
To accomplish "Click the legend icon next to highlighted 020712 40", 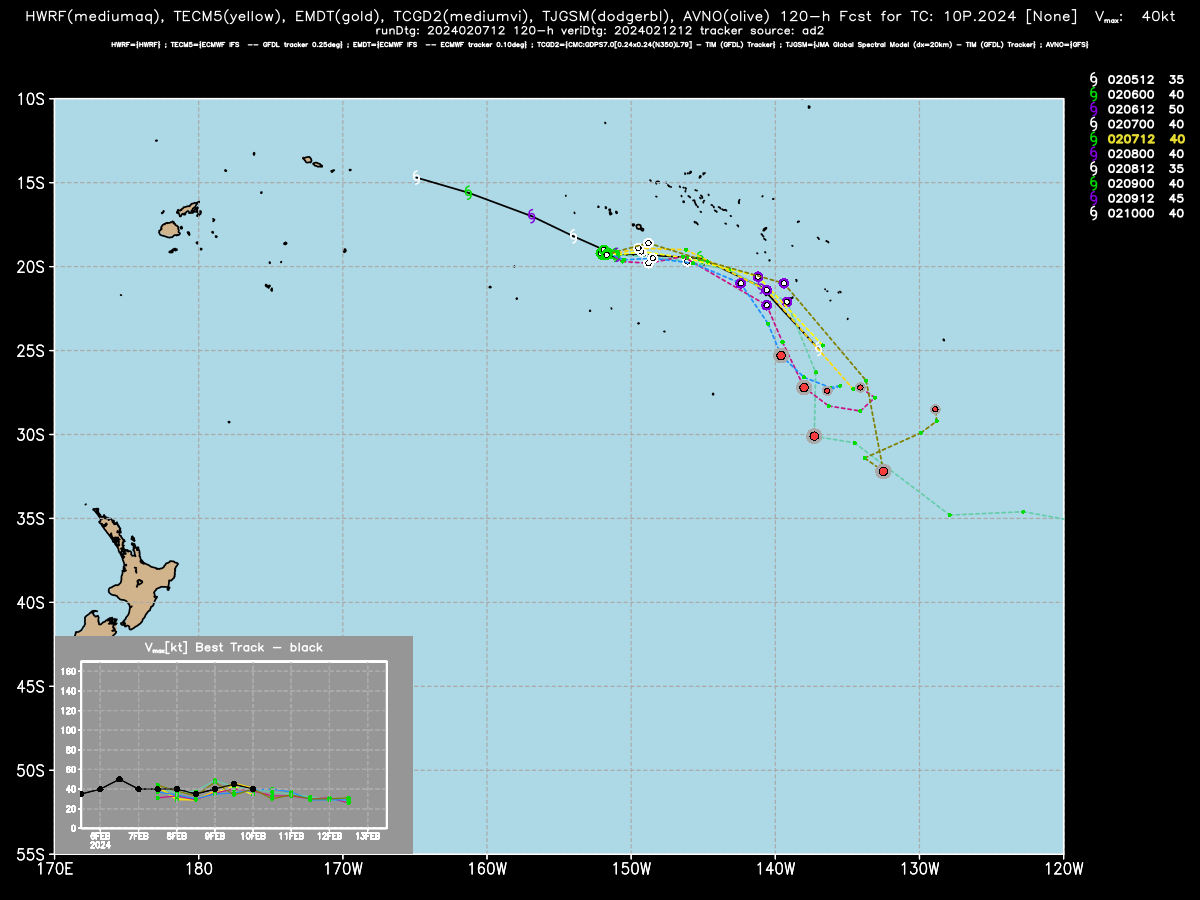I will (1093, 138).
